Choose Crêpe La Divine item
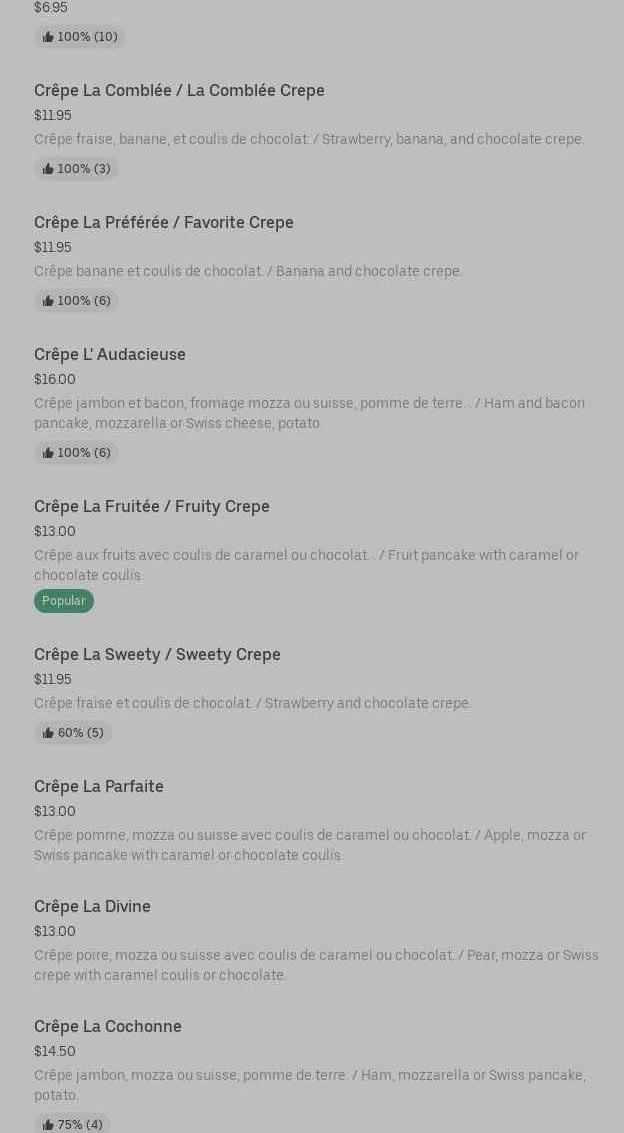Image resolution: width=624 pixels, height=1133 pixels. click(92, 907)
